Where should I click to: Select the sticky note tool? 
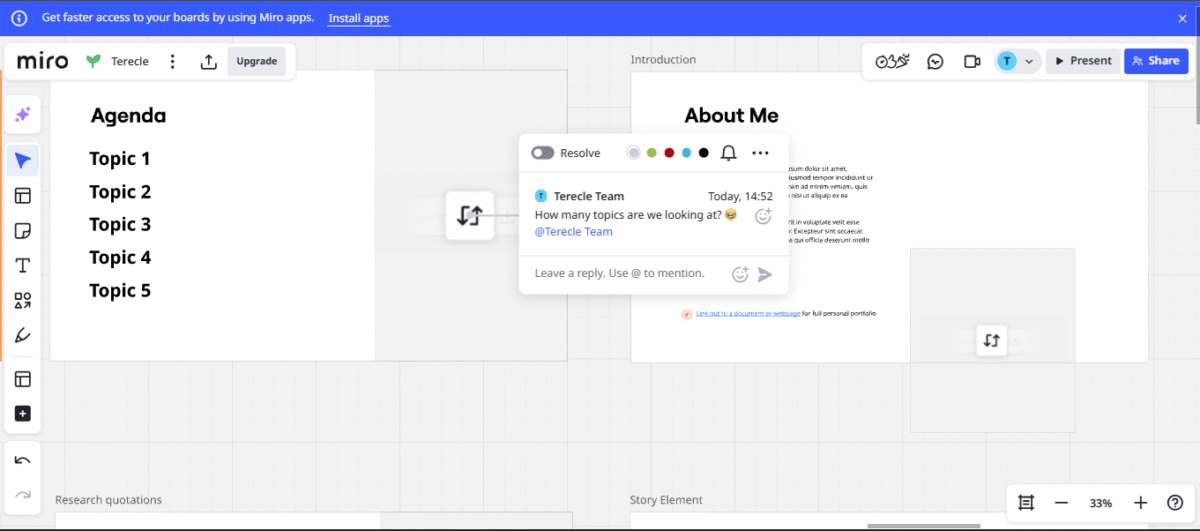tap(22, 231)
